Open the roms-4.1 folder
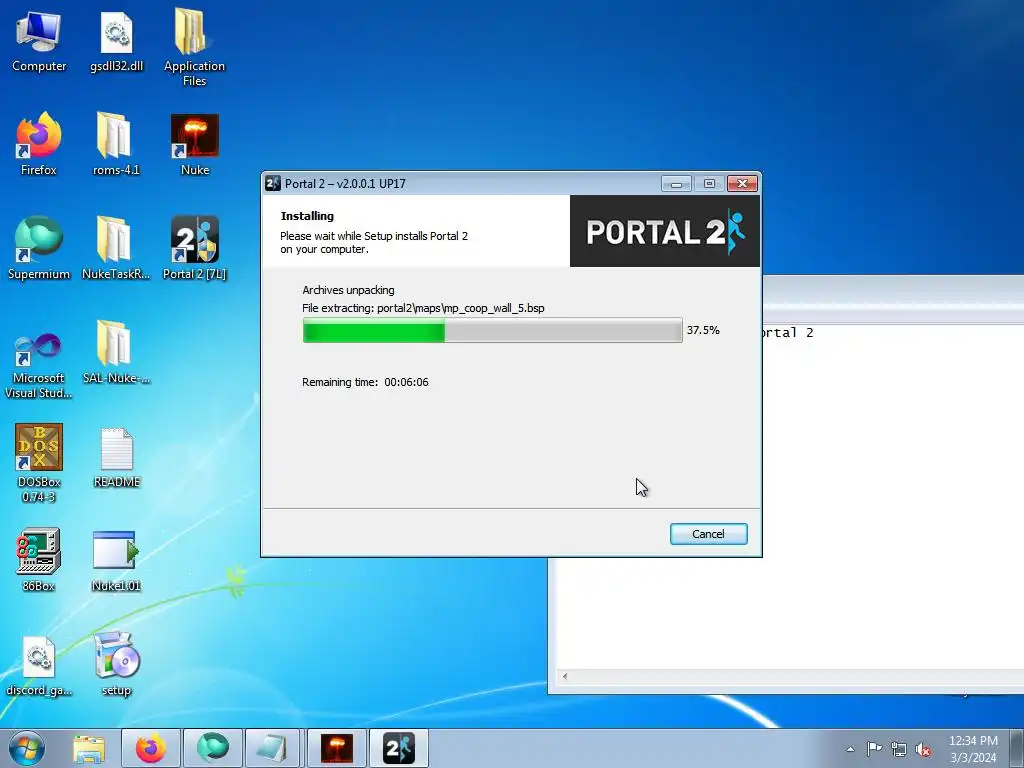Image resolution: width=1024 pixels, height=768 pixels. 116,144
